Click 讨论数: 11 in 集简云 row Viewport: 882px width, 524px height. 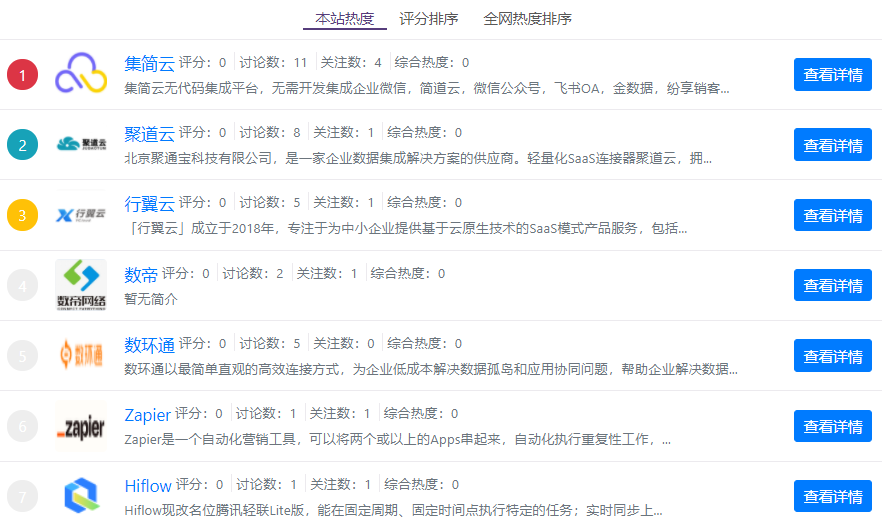point(273,62)
